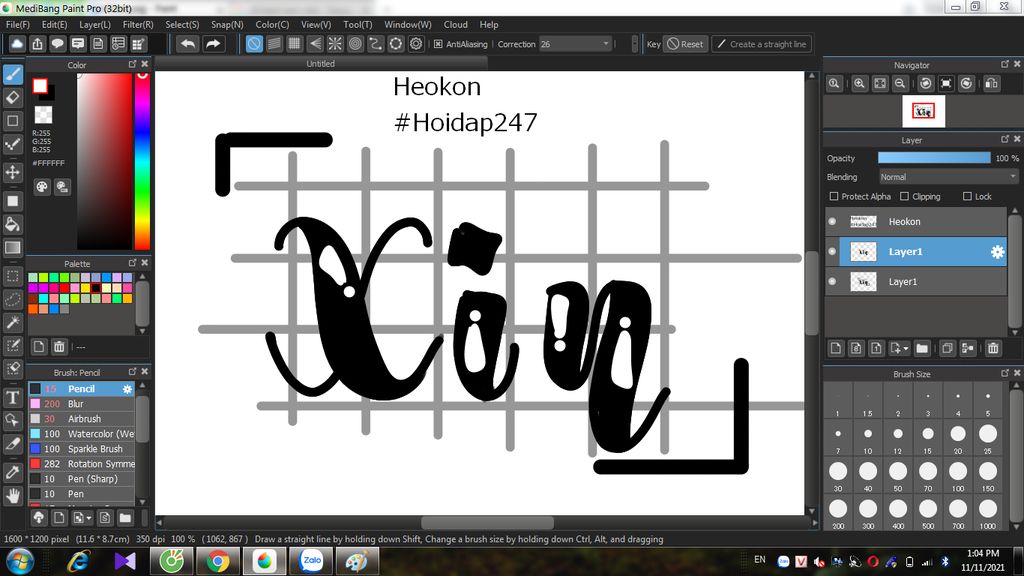The width and height of the screenshot is (1024, 576).
Task: Select the Lasso selection tool
Action: click(x=12, y=299)
